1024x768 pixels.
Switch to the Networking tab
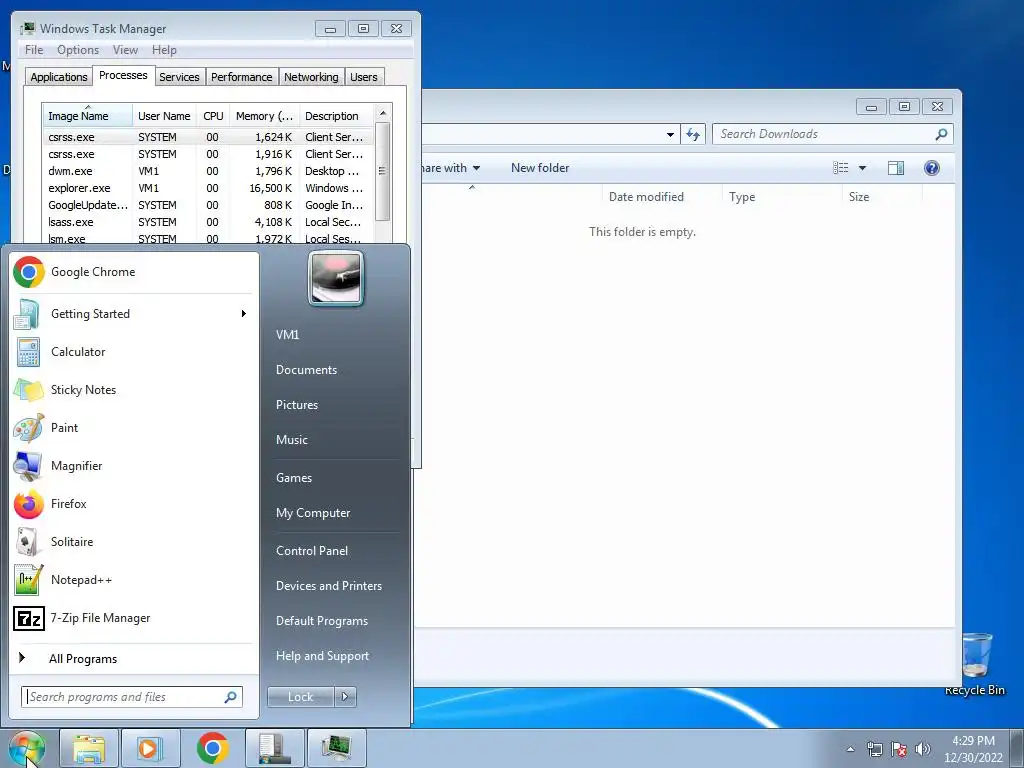(311, 77)
